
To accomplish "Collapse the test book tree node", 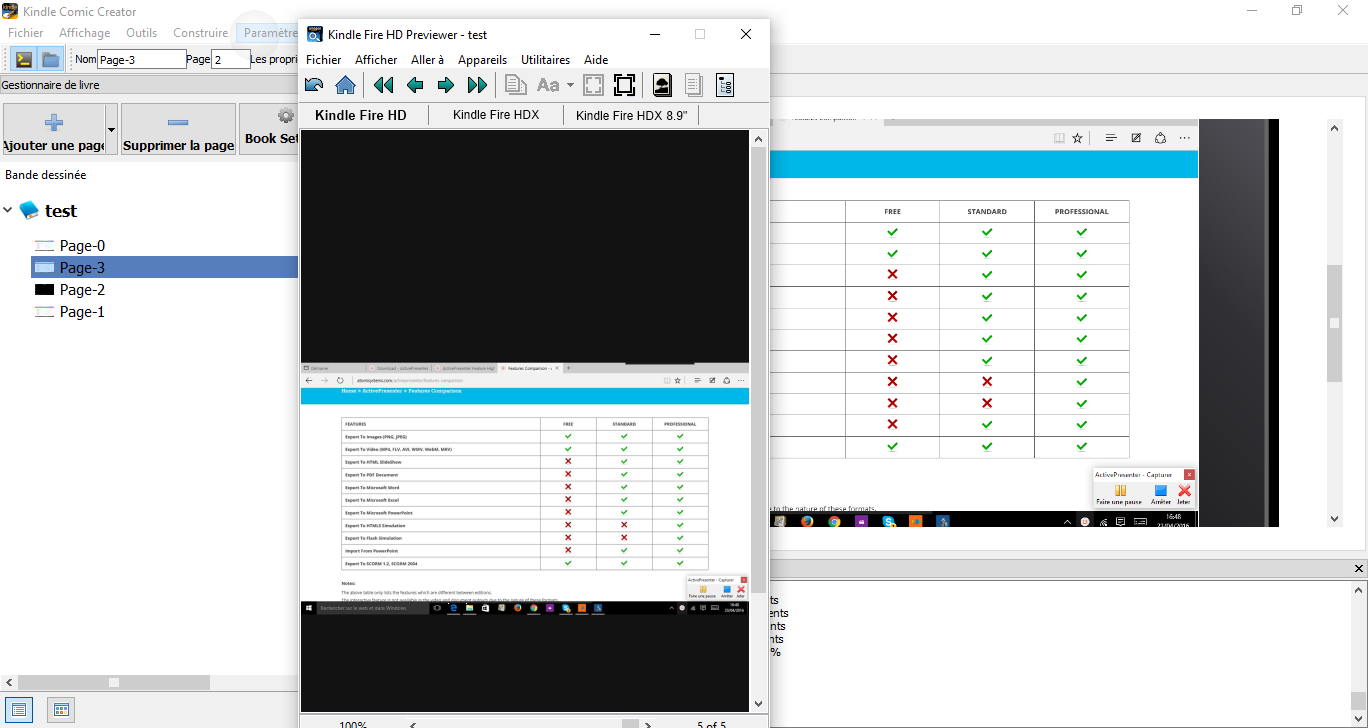I will coord(9,211).
